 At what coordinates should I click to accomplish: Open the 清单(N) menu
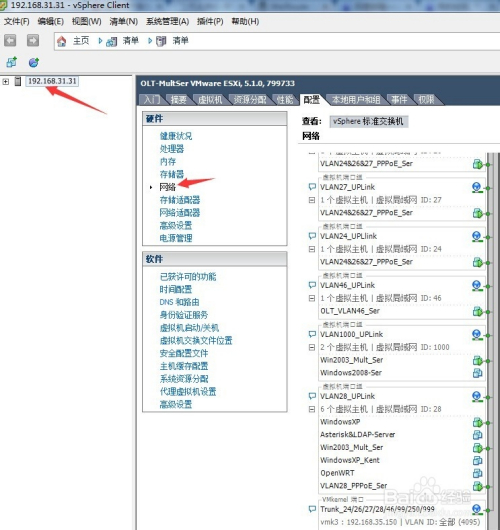(x=123, y=22)
